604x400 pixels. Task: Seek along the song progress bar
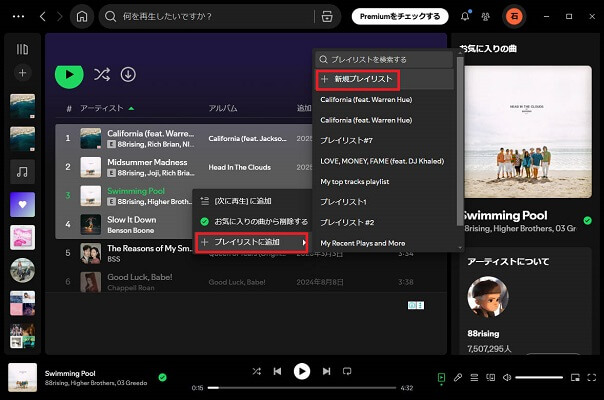click(x=302, y=388)
